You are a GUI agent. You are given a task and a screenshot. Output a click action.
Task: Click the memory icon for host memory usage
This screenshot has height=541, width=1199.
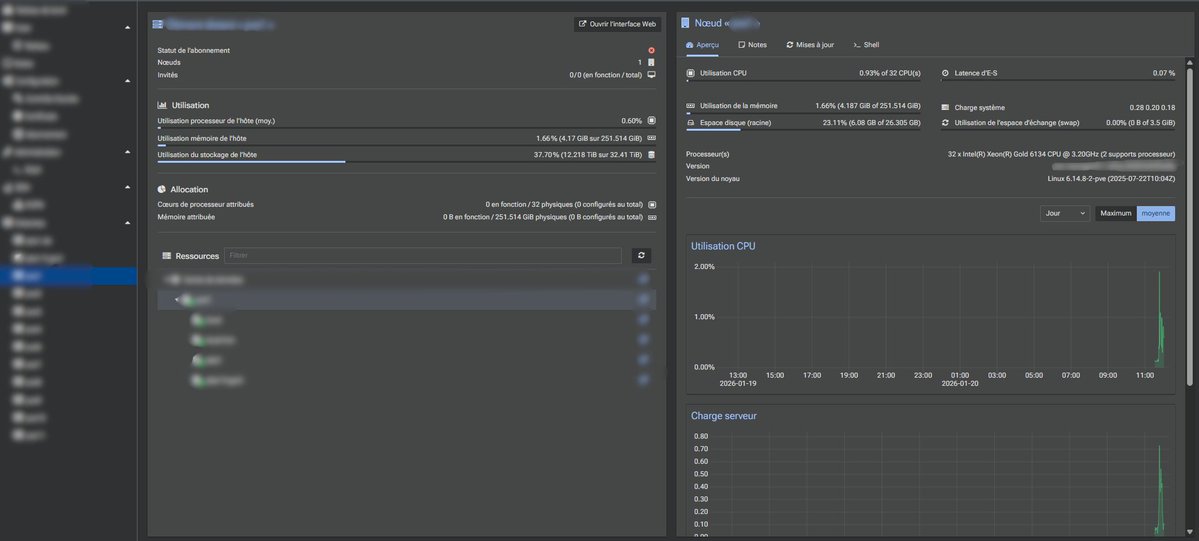click(651, 139)
